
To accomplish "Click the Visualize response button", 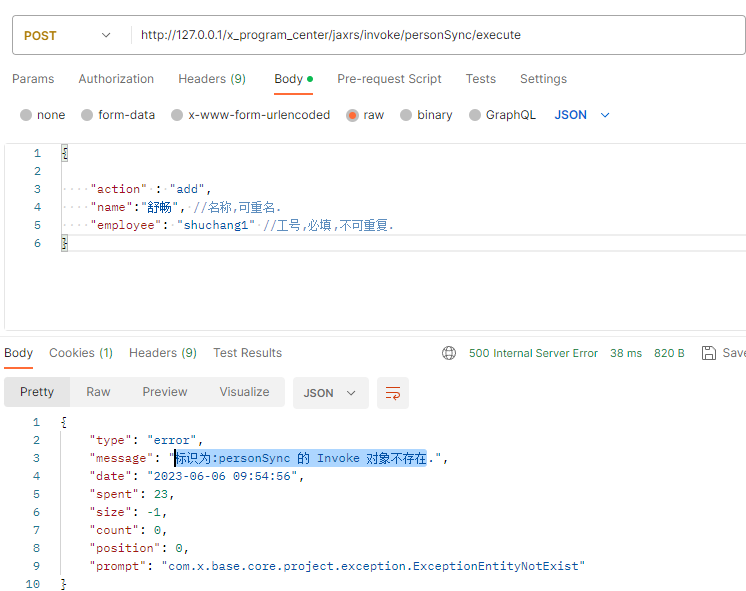I will pyautogui.click(x=244, y=392).
